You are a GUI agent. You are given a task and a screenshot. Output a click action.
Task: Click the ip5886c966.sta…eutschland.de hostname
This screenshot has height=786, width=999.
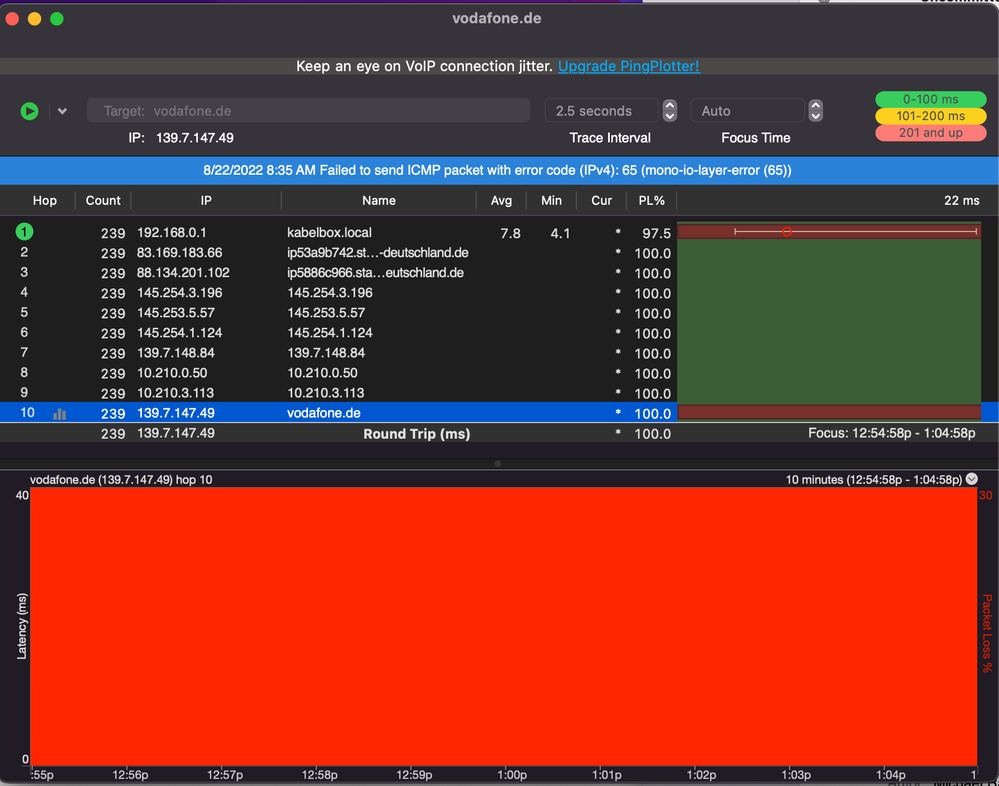tap(375, 273)
